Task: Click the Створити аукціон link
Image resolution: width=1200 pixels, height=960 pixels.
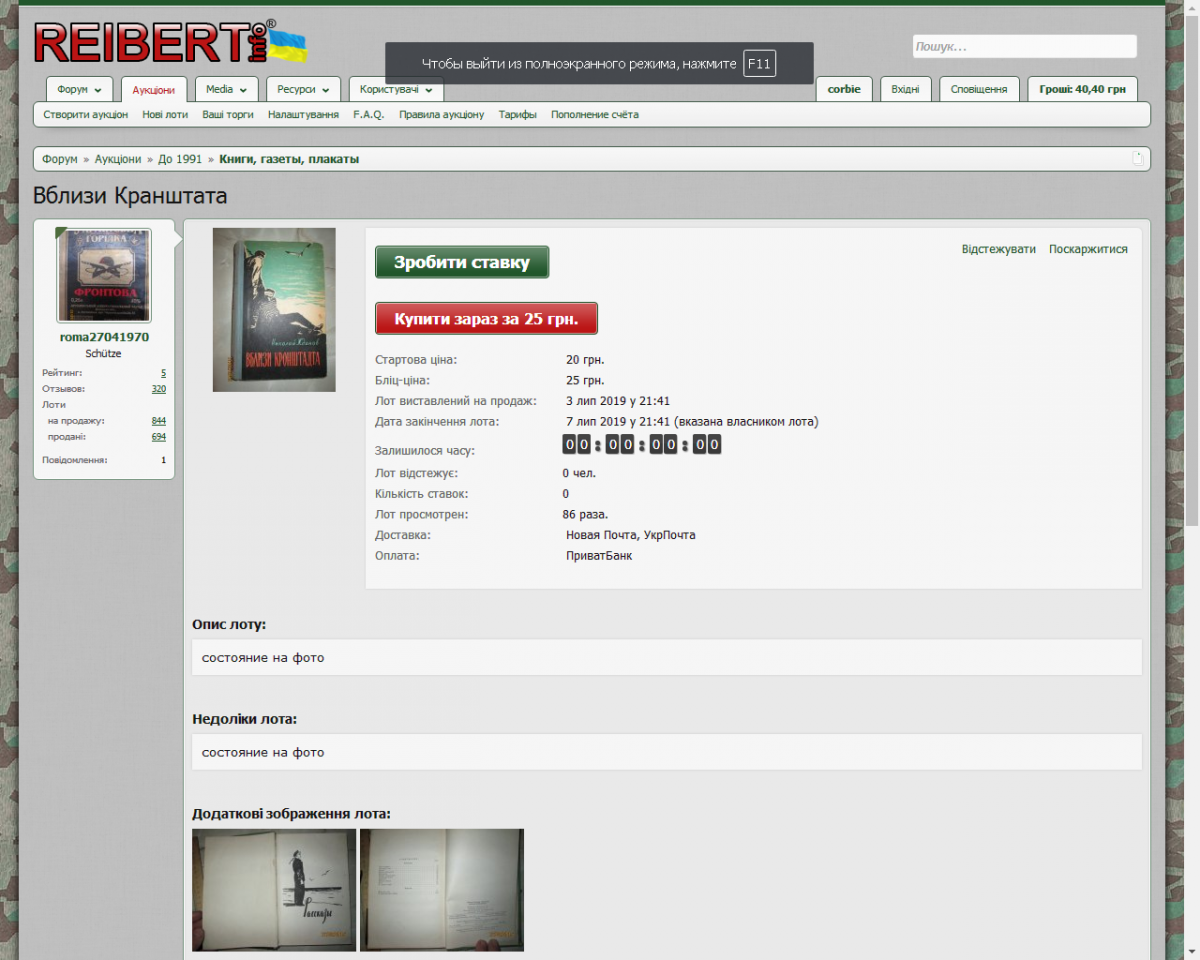Action: [86, 114]
